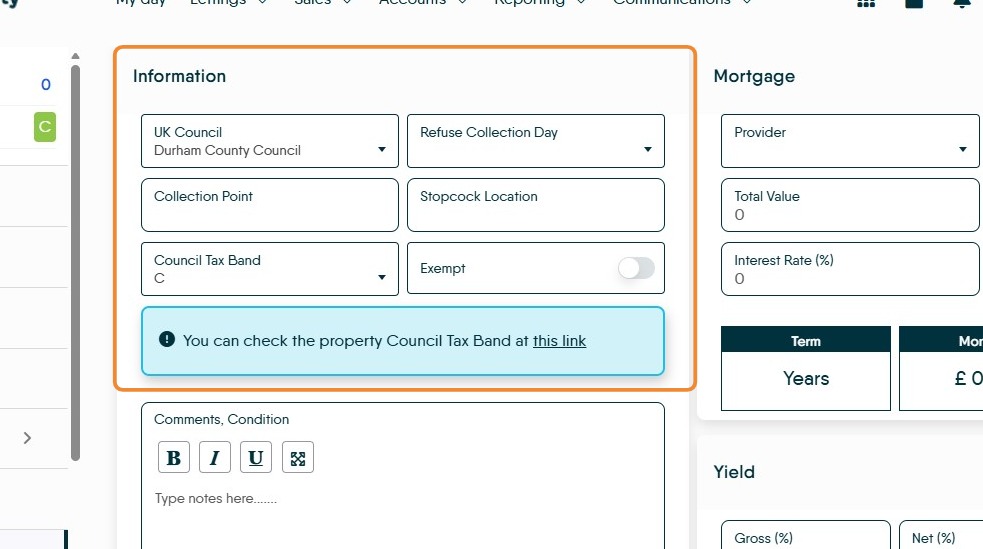Image resolution: width=983 pixels, height=549 pixels.
Task: Open the UK Council dropdown
Action: 270,141
